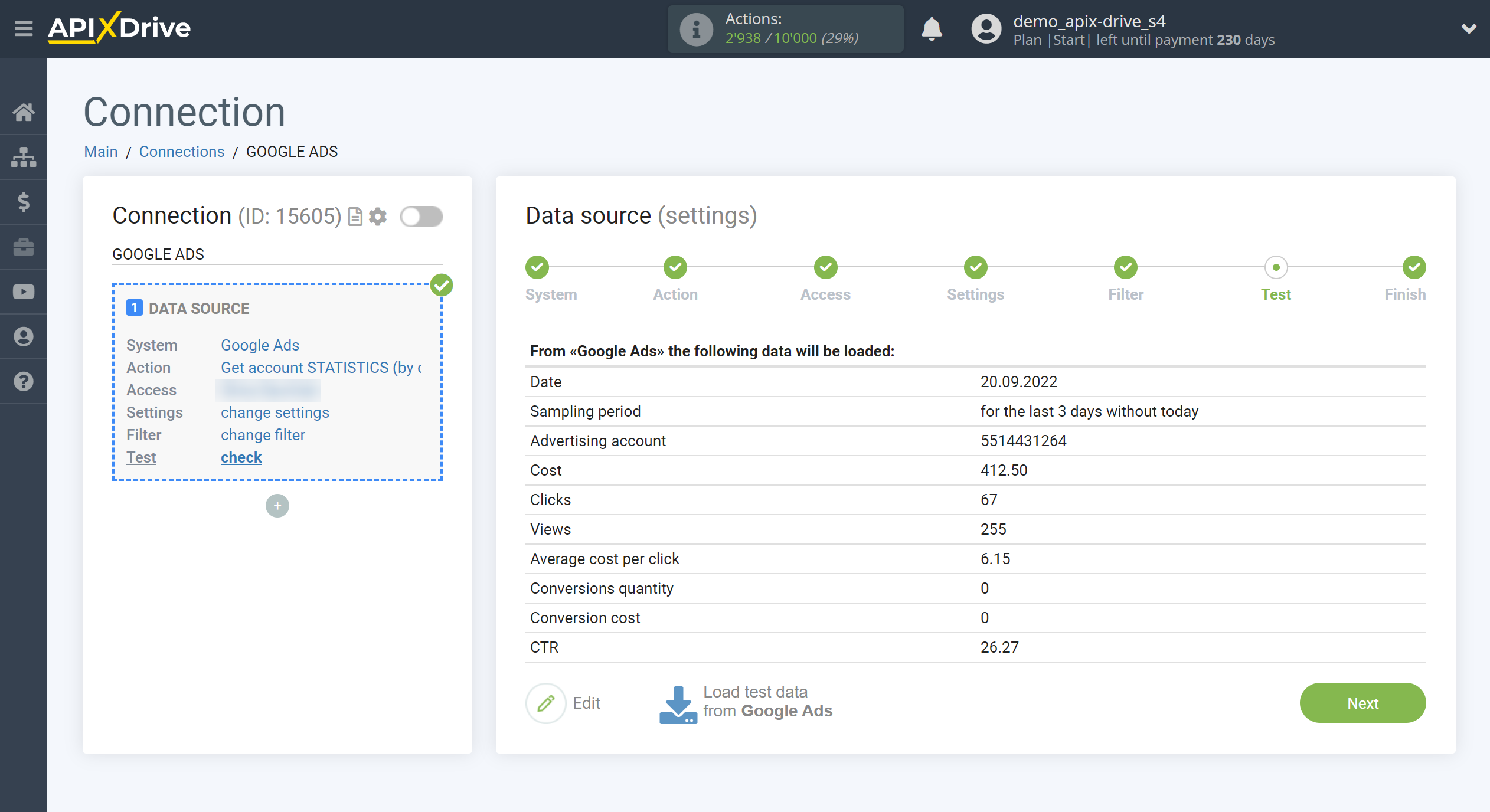This screenshot has height=812, width=1490.
Task: Select the Average cost per click 6.15
Action: pos(995,559)
